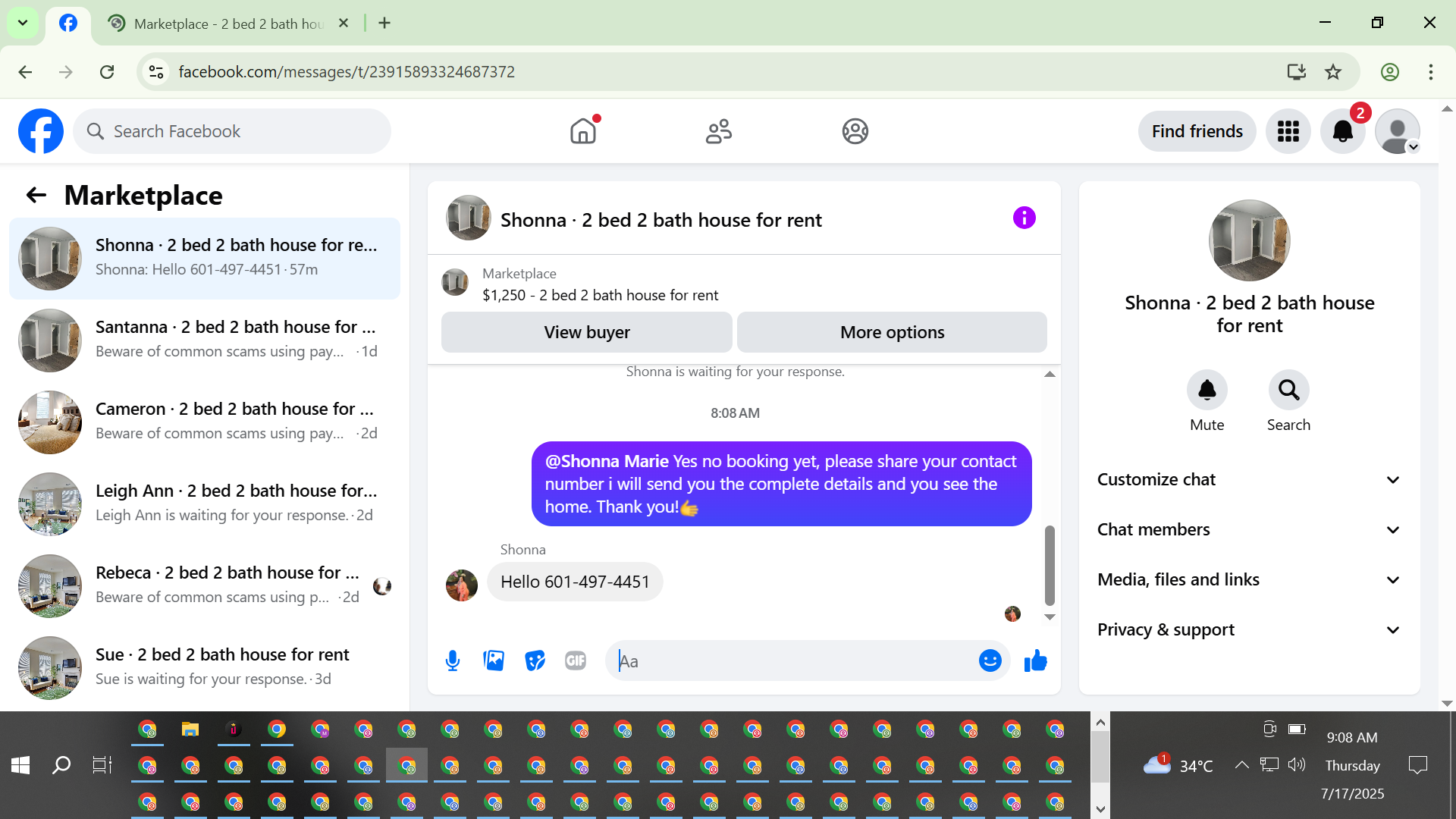Open the Marketplace listing $1,250 link

[600, 295]
